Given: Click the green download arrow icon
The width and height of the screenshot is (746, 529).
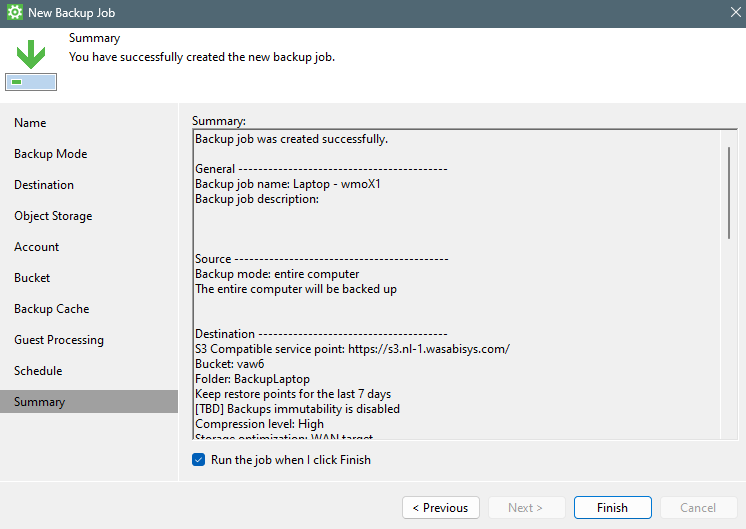Looking at the screenshot, I should [x=30, y=52].
